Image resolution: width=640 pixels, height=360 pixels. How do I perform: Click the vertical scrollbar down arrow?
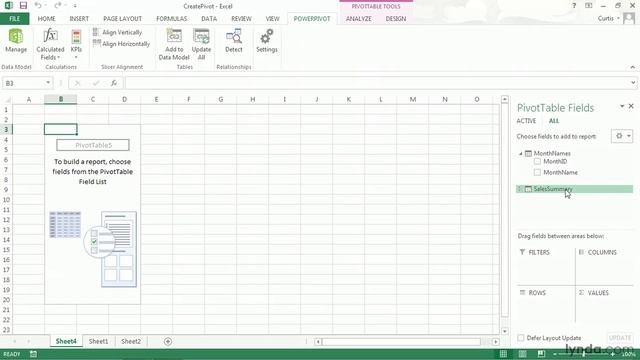(x=504, y=331)
